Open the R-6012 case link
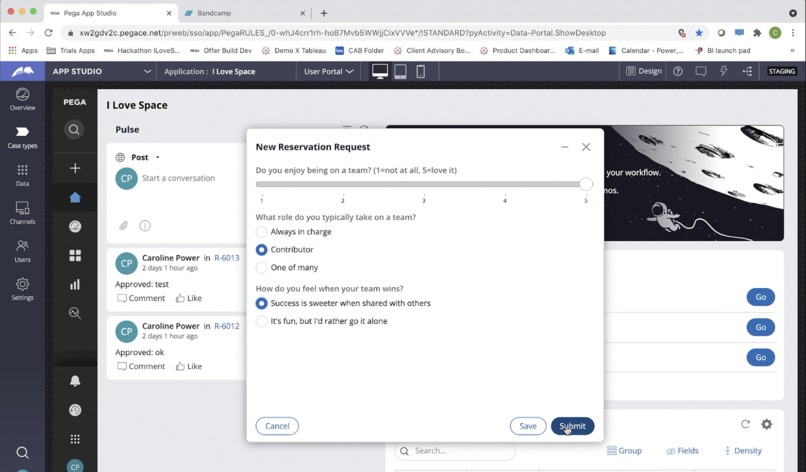The height and width of the screenshot is (472, 806). 227,326
